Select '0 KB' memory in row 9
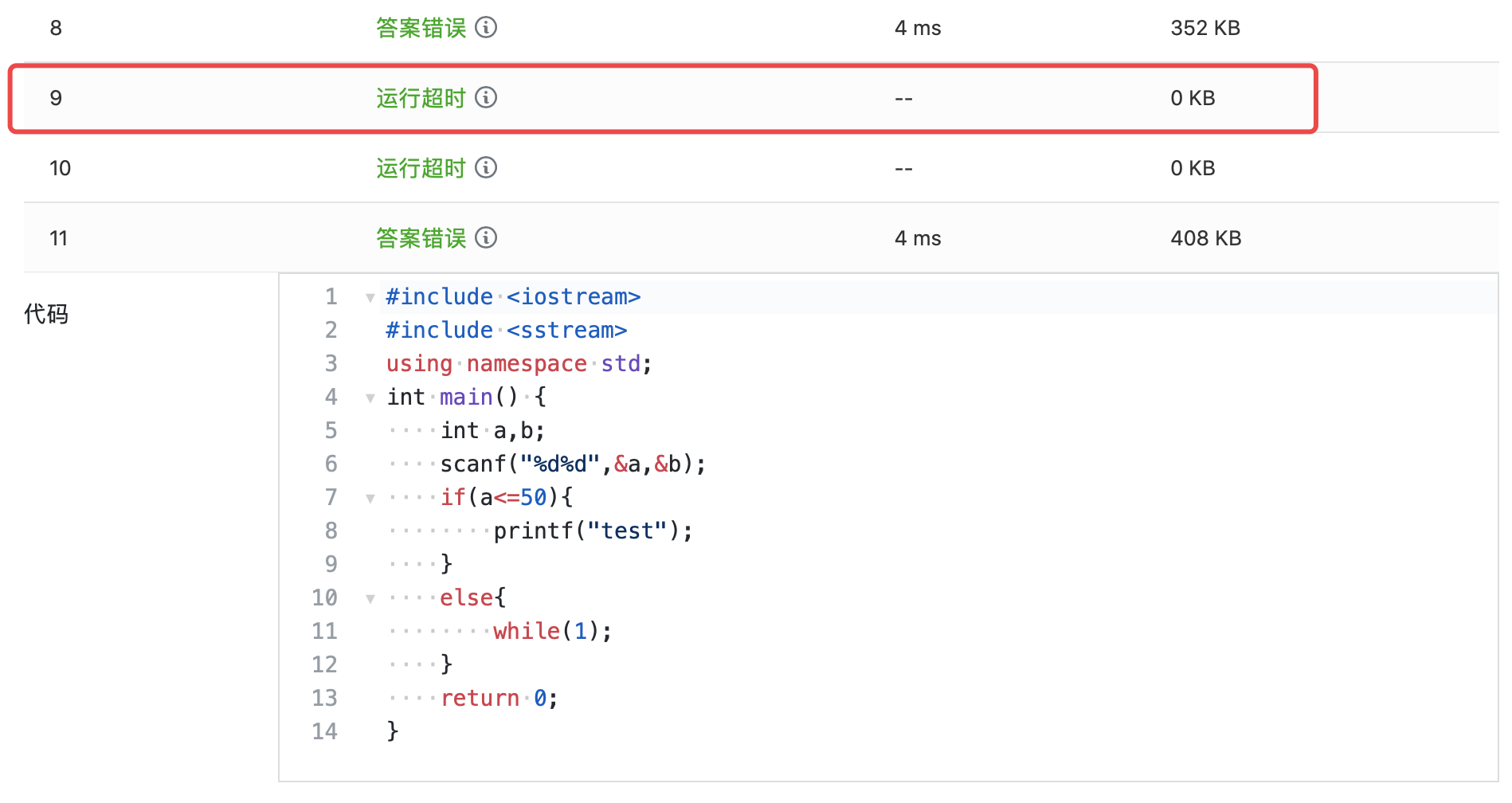 tap(1193, 98)
